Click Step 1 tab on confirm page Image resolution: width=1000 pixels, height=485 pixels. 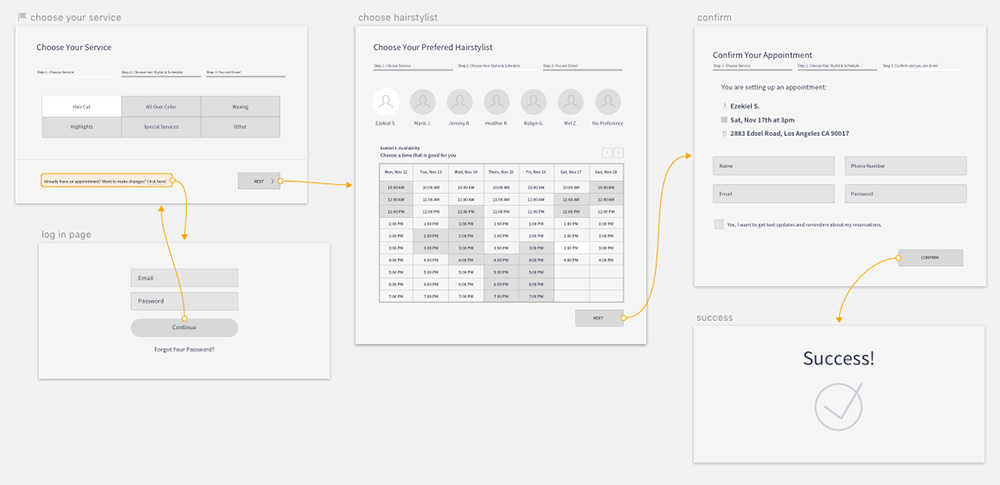coord(752,67)
